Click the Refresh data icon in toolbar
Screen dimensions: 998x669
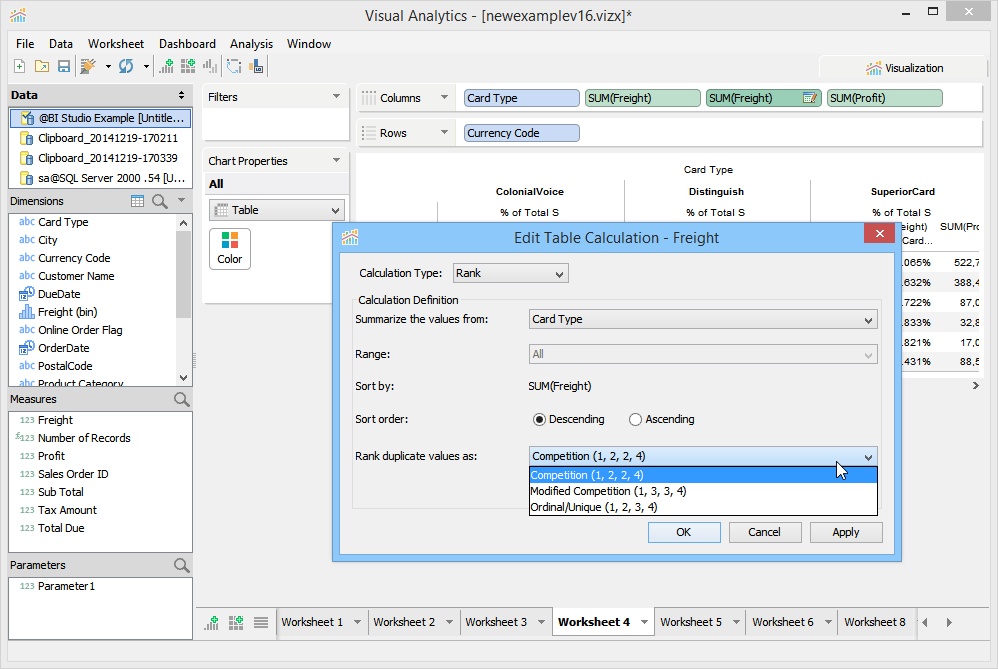(126, 67)
